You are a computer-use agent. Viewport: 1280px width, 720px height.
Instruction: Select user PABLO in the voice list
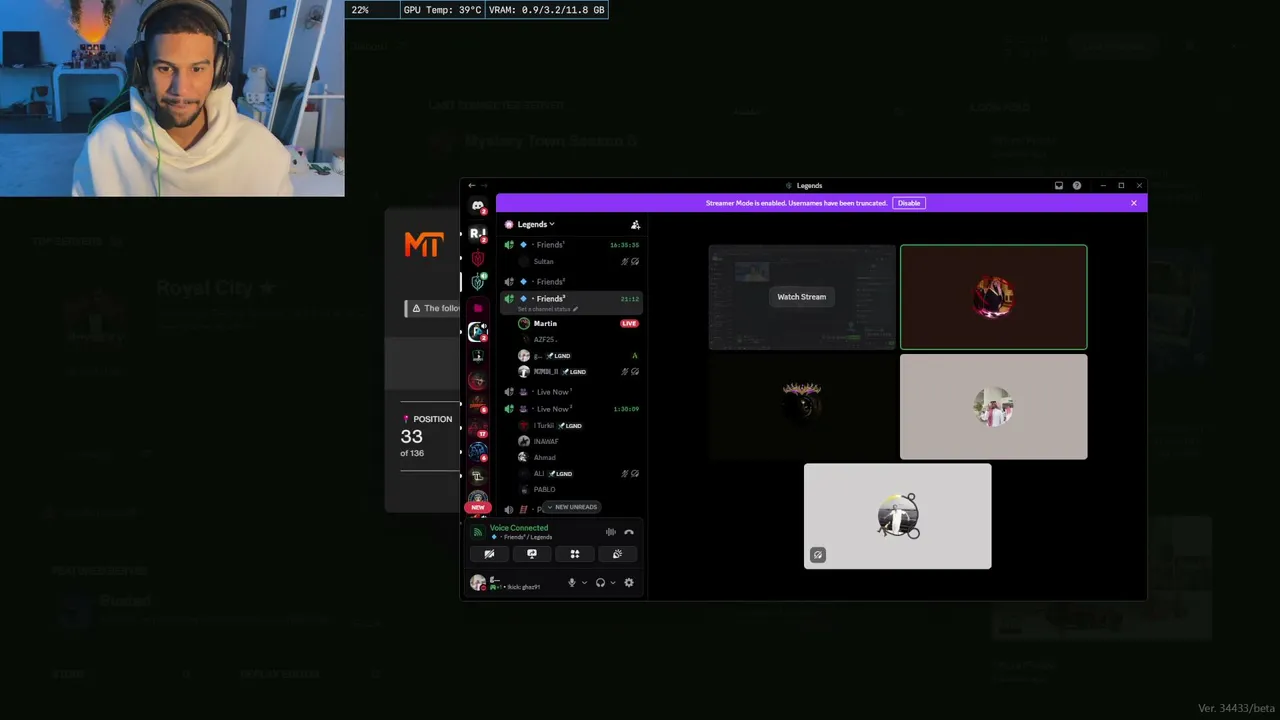544,490
